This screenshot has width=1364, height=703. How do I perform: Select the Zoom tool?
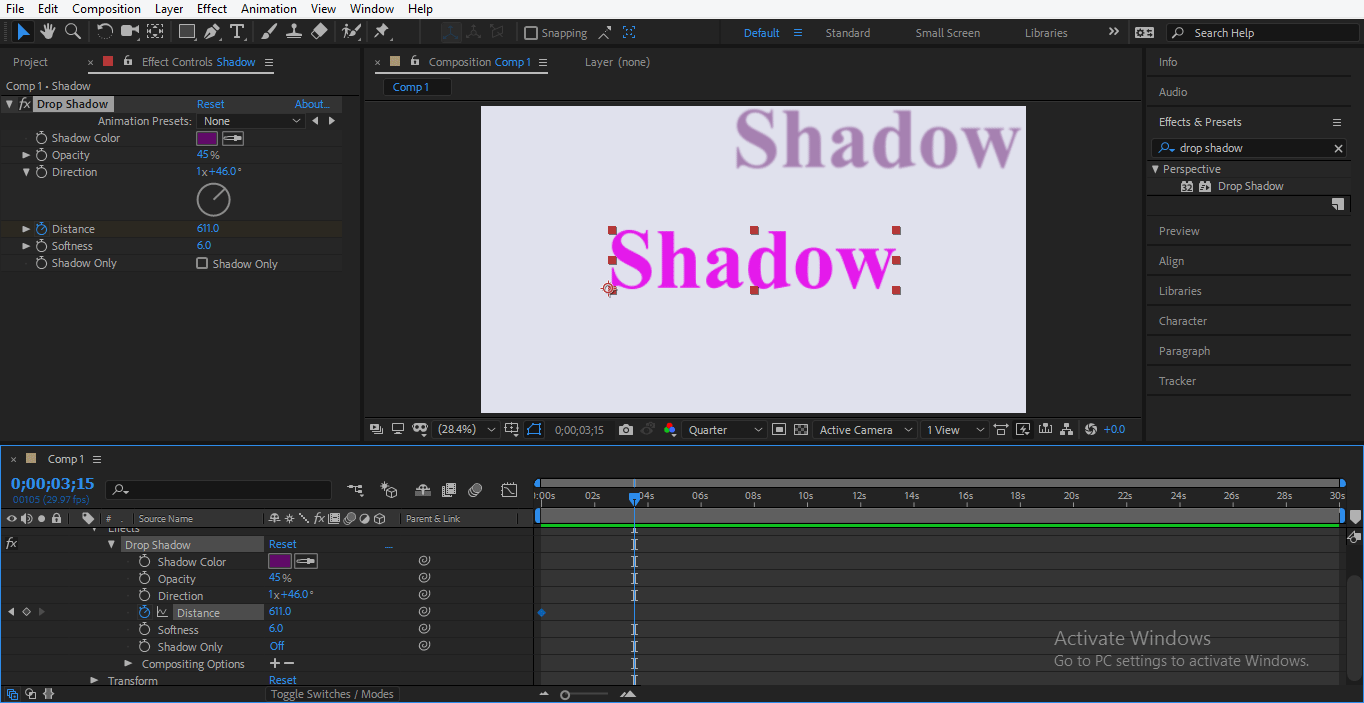tap(72, 31)
